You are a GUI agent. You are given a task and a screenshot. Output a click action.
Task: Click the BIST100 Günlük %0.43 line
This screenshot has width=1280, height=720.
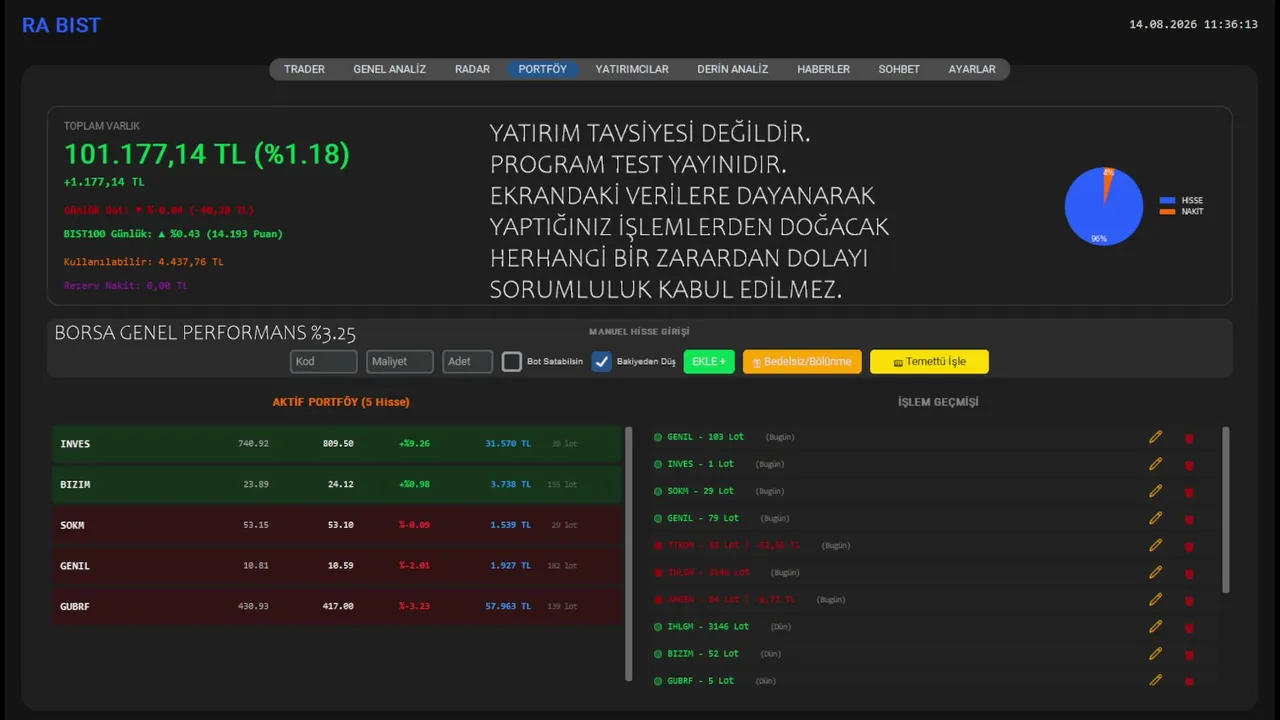[x=173, y=234]
